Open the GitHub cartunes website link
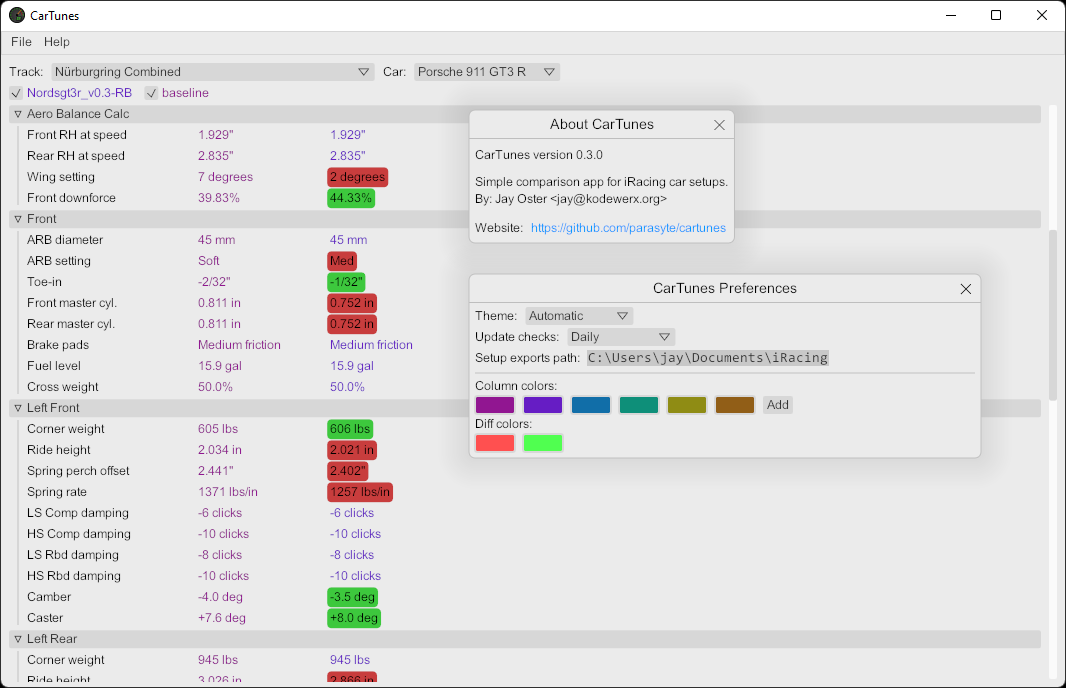 (628, 228)
